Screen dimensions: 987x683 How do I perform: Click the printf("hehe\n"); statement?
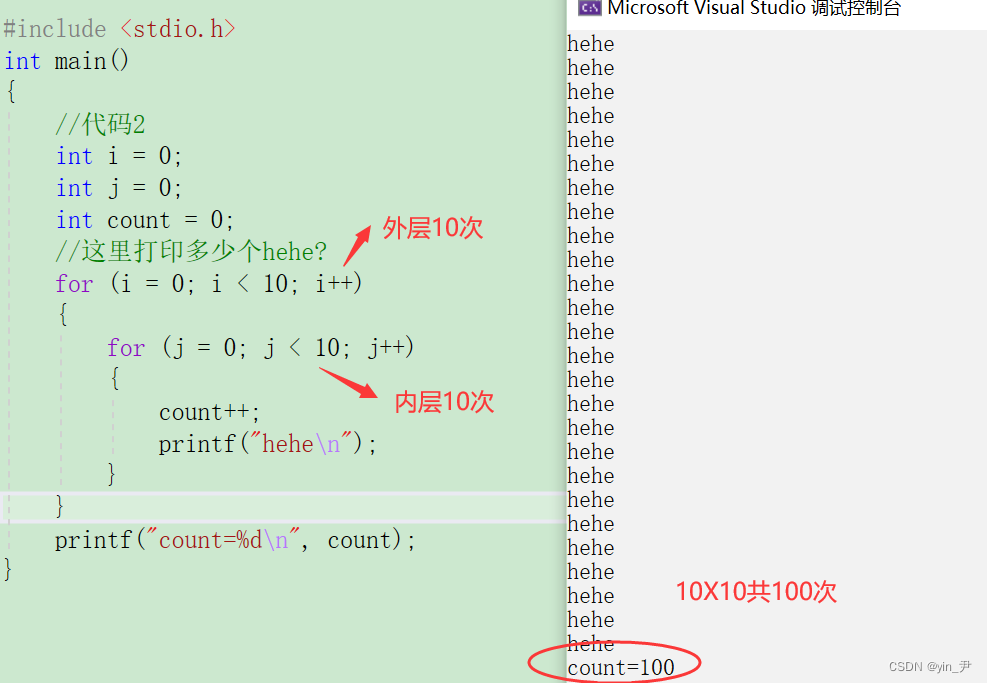coord(268,444)
